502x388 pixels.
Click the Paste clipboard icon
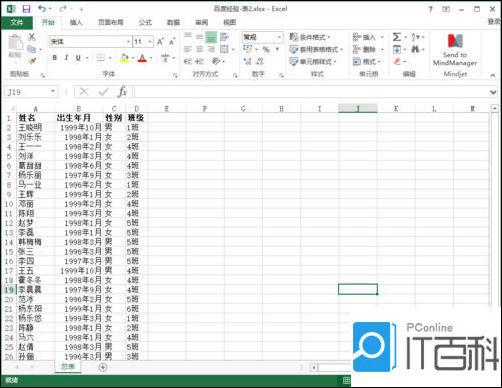(15, 43)
